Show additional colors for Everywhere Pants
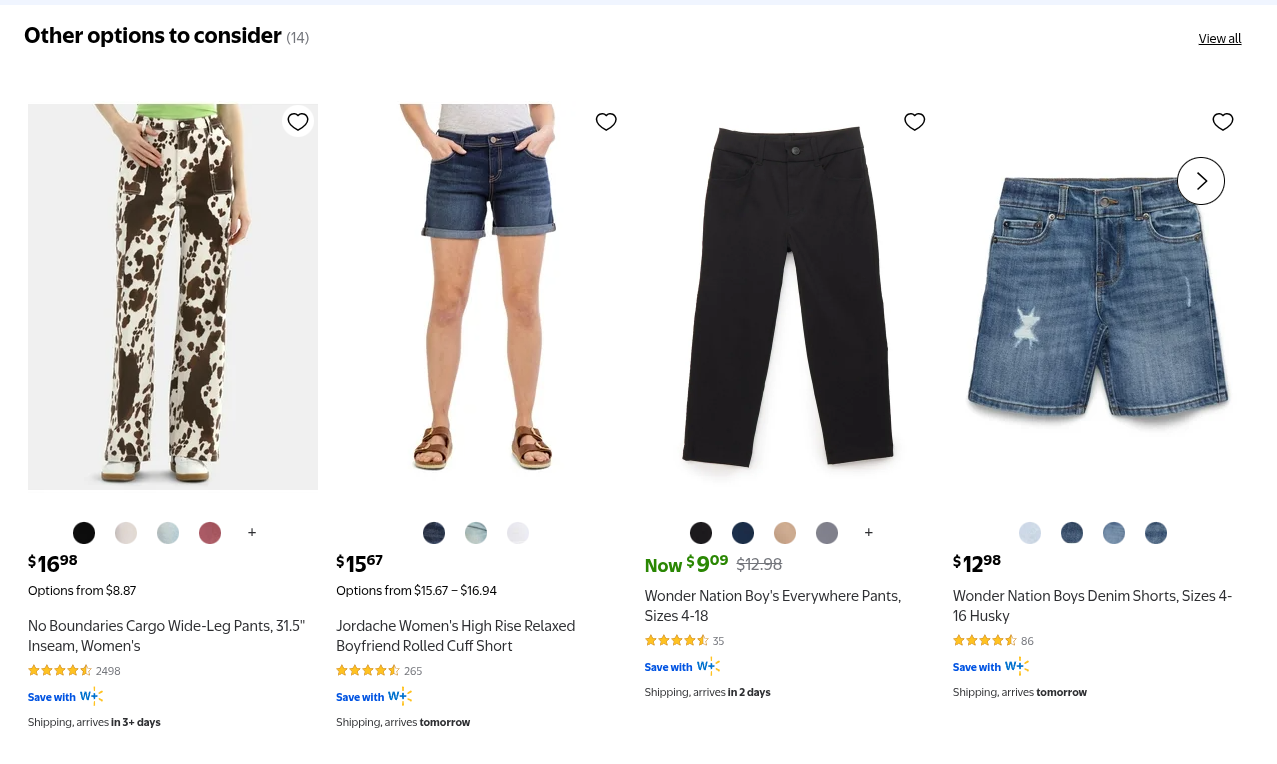Viewport: 1277px width, 764px height. pyautogui.click(x=867, y=533)
